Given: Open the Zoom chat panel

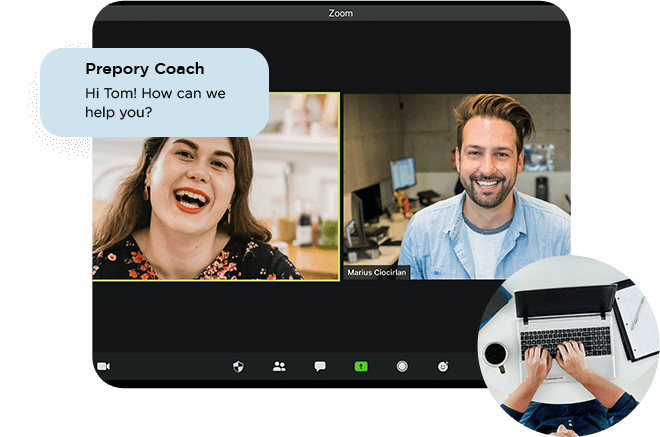Looking at the screenshot, I should [x=320, y=366].
